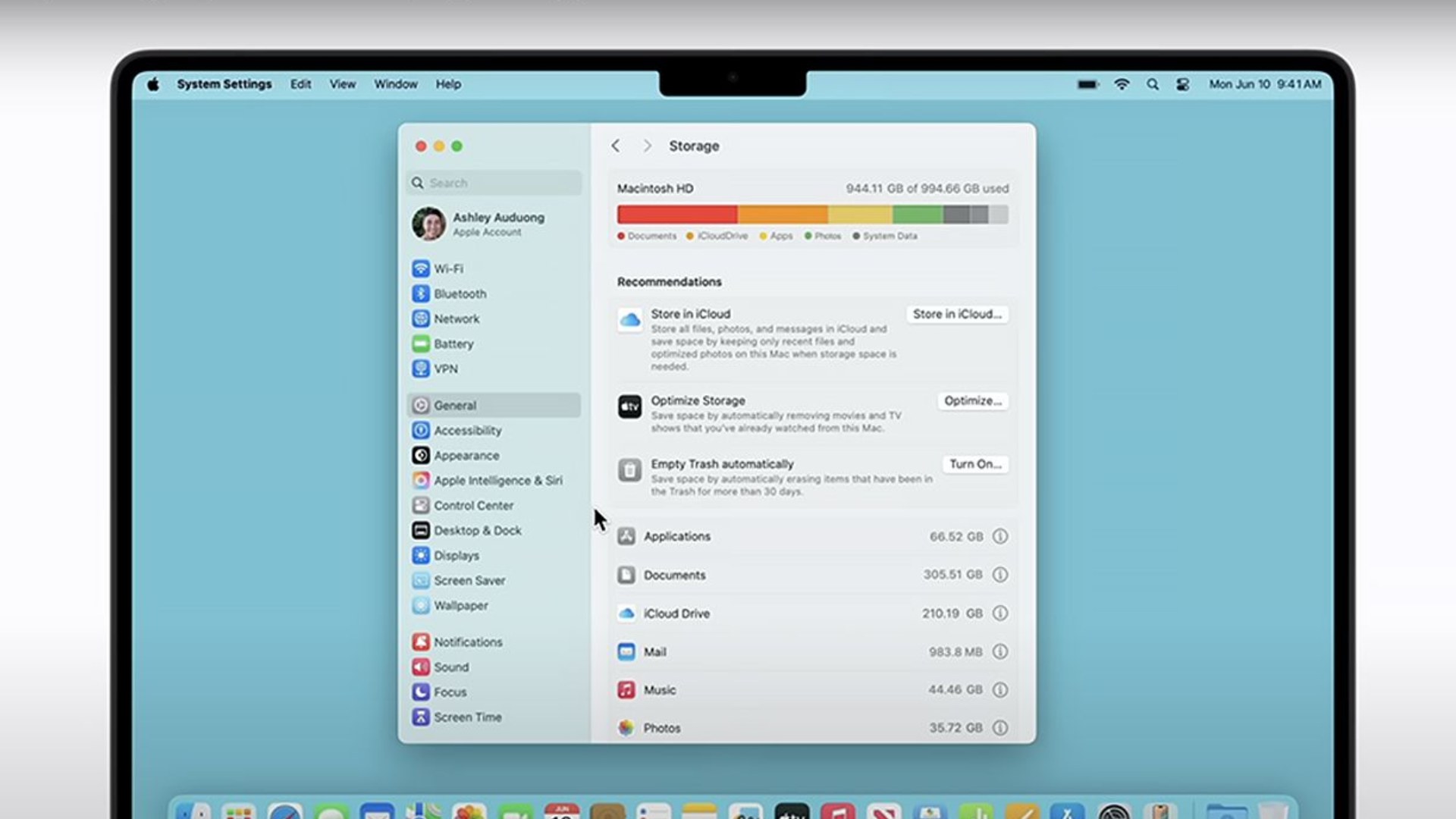This screenshot has height=819, width=1456.
Task: Click the iCloud Drive row icon
Action: [626, 613]
